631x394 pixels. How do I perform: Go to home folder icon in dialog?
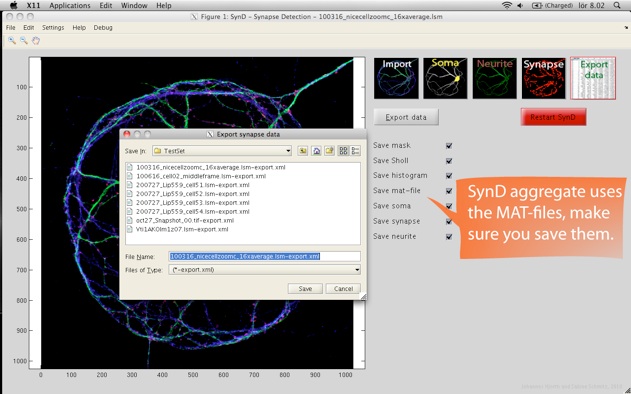pos(316,151)
